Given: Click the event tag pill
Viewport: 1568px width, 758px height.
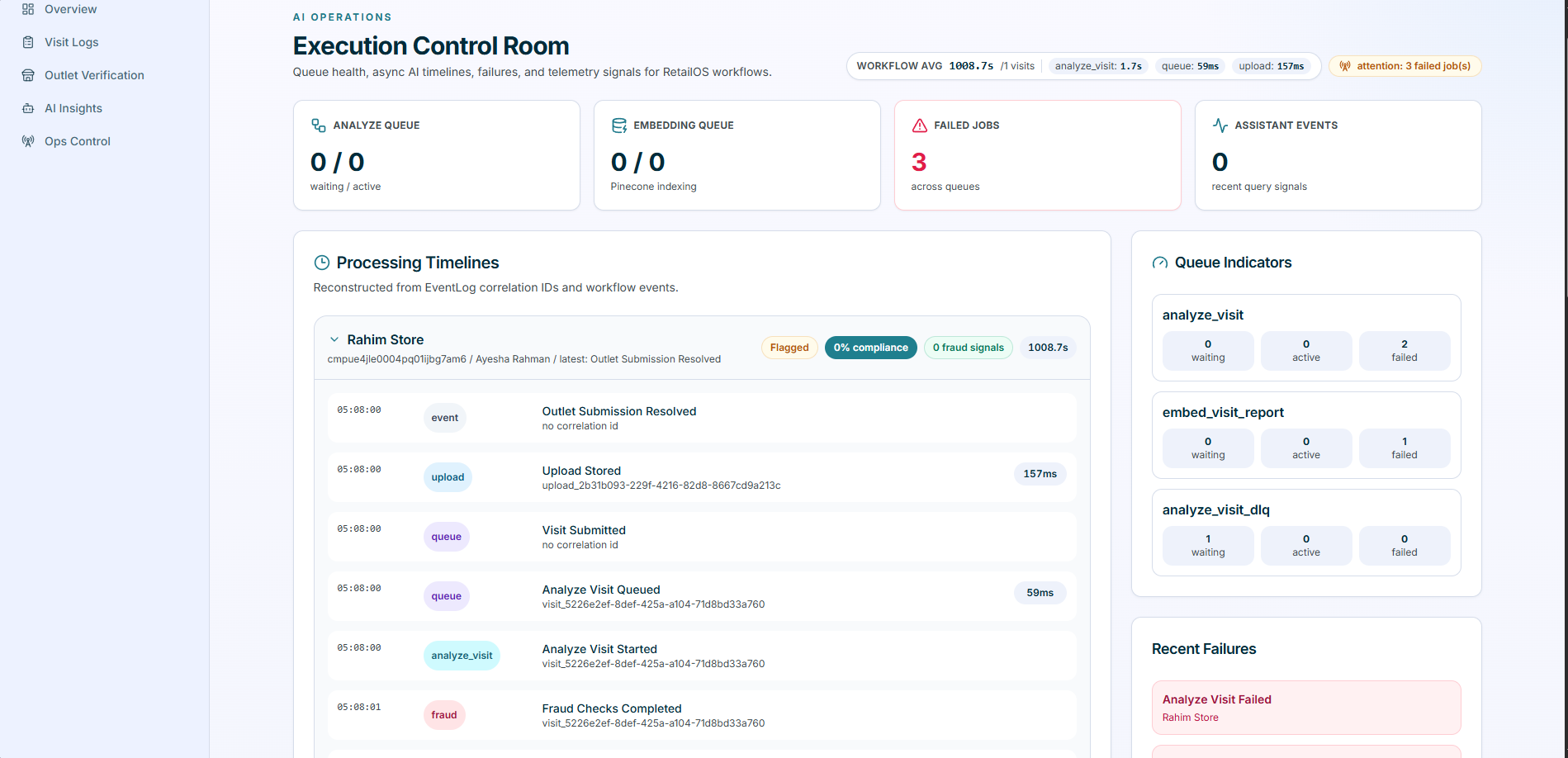Looking at the screenshot, I should click(445, 418).
